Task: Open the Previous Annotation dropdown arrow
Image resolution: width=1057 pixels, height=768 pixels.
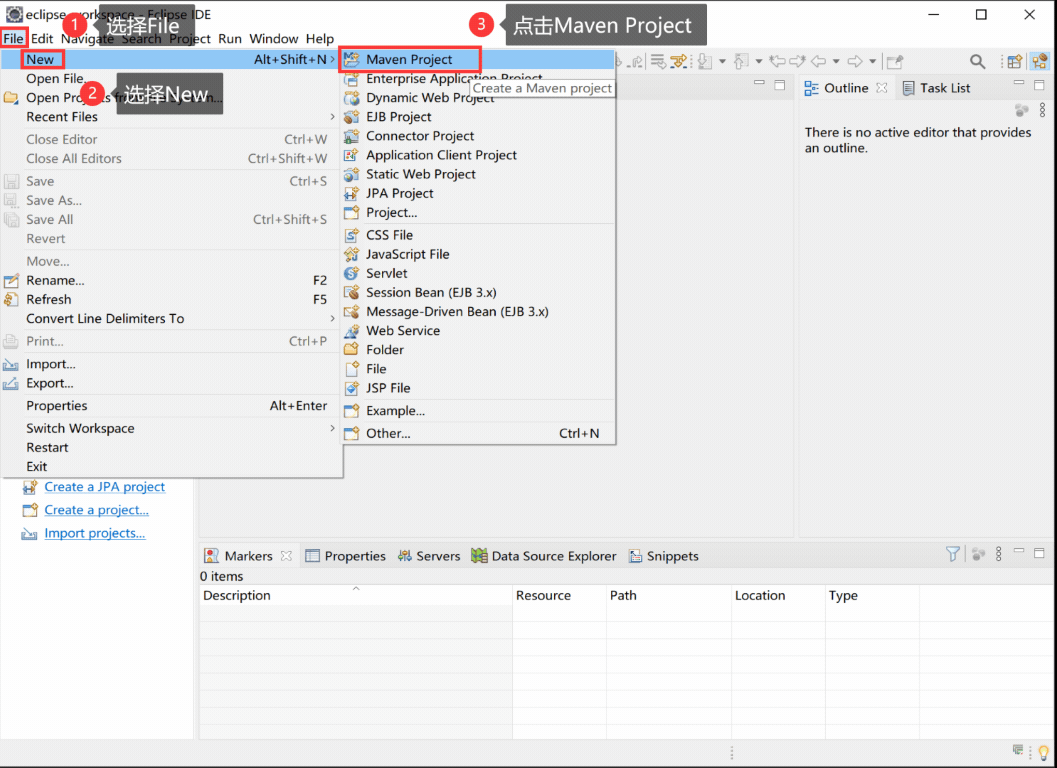Action: pos(759,61)
